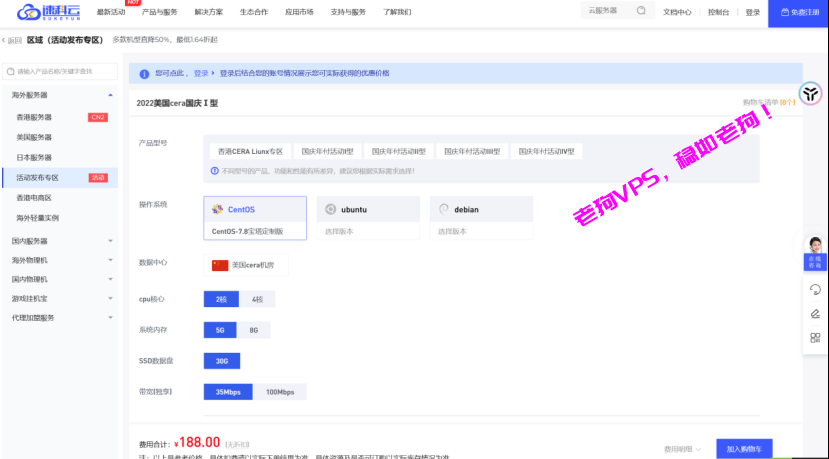Switch to 国庆年付活动IV型 product tab
This screenshot has width=829, height=459.
(x=547, y=151)
